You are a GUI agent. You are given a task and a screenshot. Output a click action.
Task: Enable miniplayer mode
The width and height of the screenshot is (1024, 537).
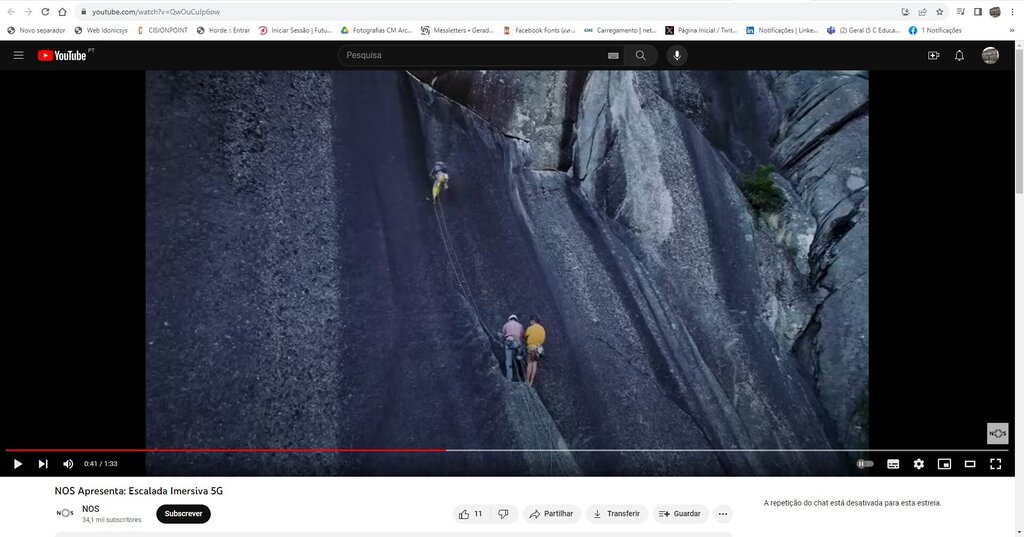pos(944,464)
